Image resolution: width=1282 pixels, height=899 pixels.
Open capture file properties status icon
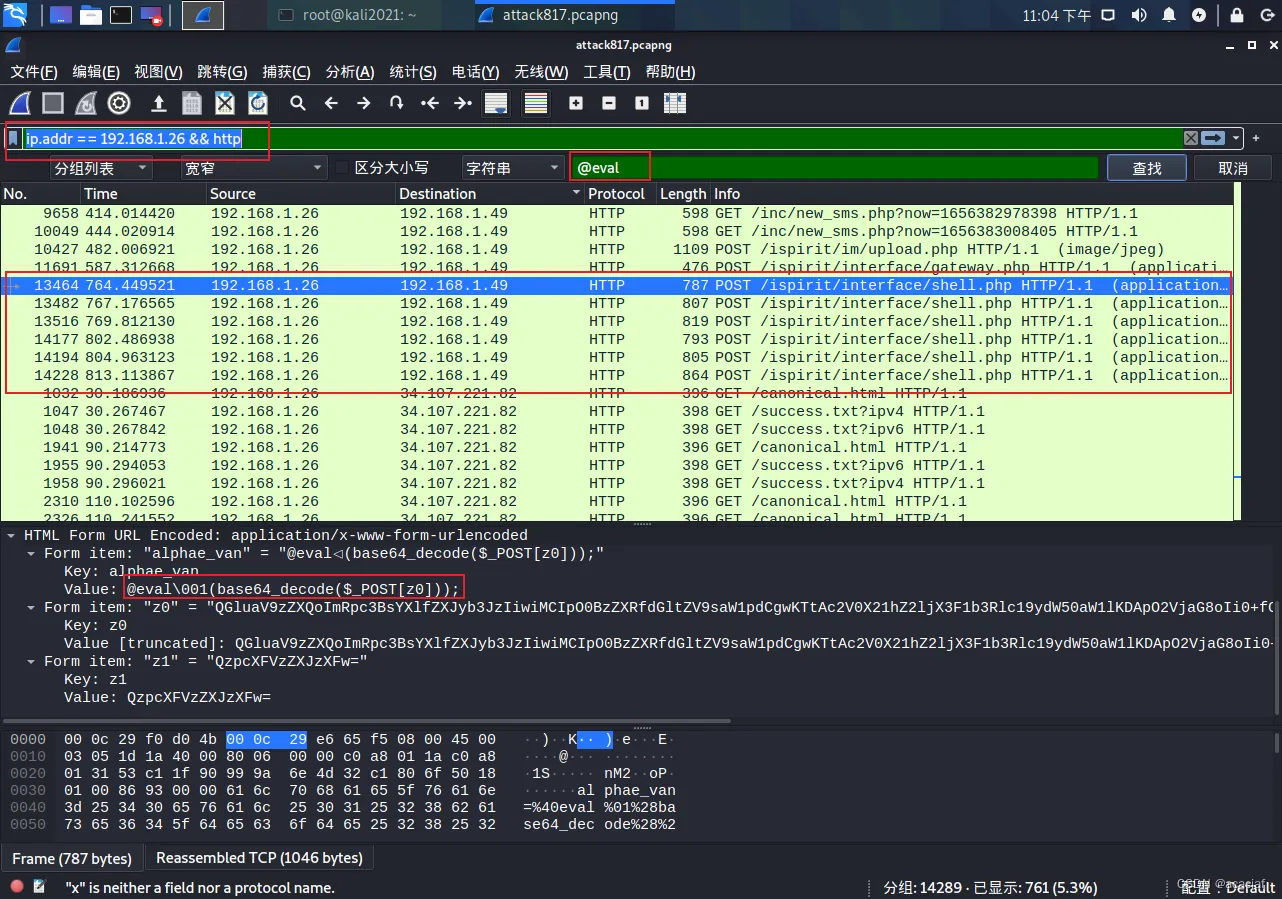coord(40,887)
